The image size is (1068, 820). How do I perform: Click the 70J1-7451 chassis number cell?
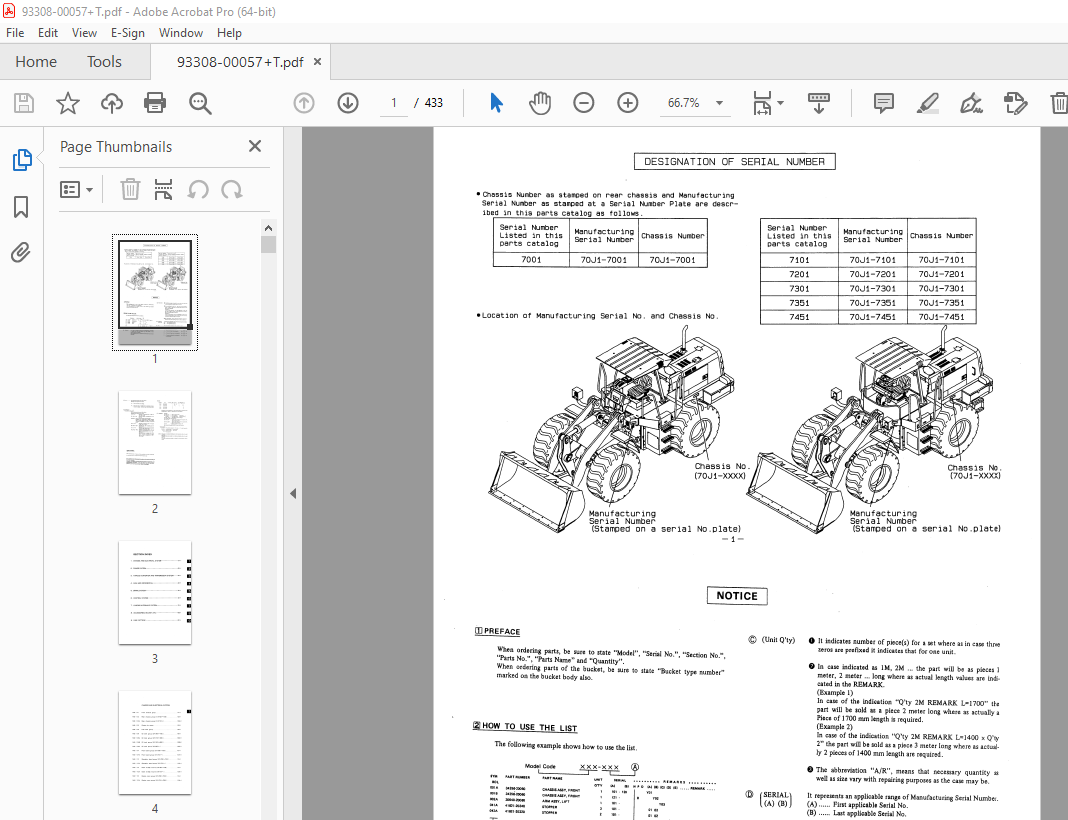941,317
